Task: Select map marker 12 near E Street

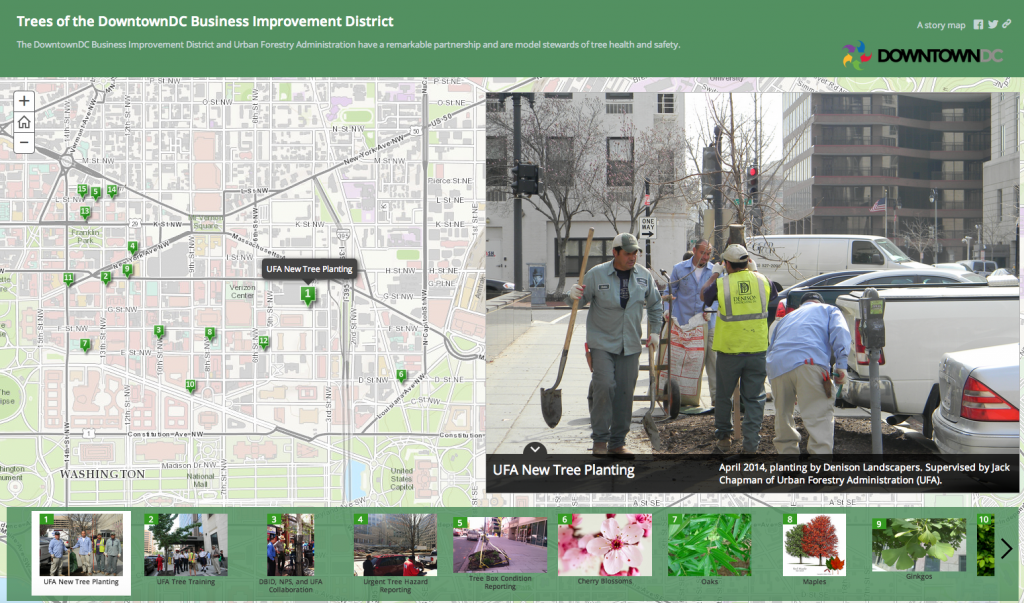Action: [x=264, y=341]
